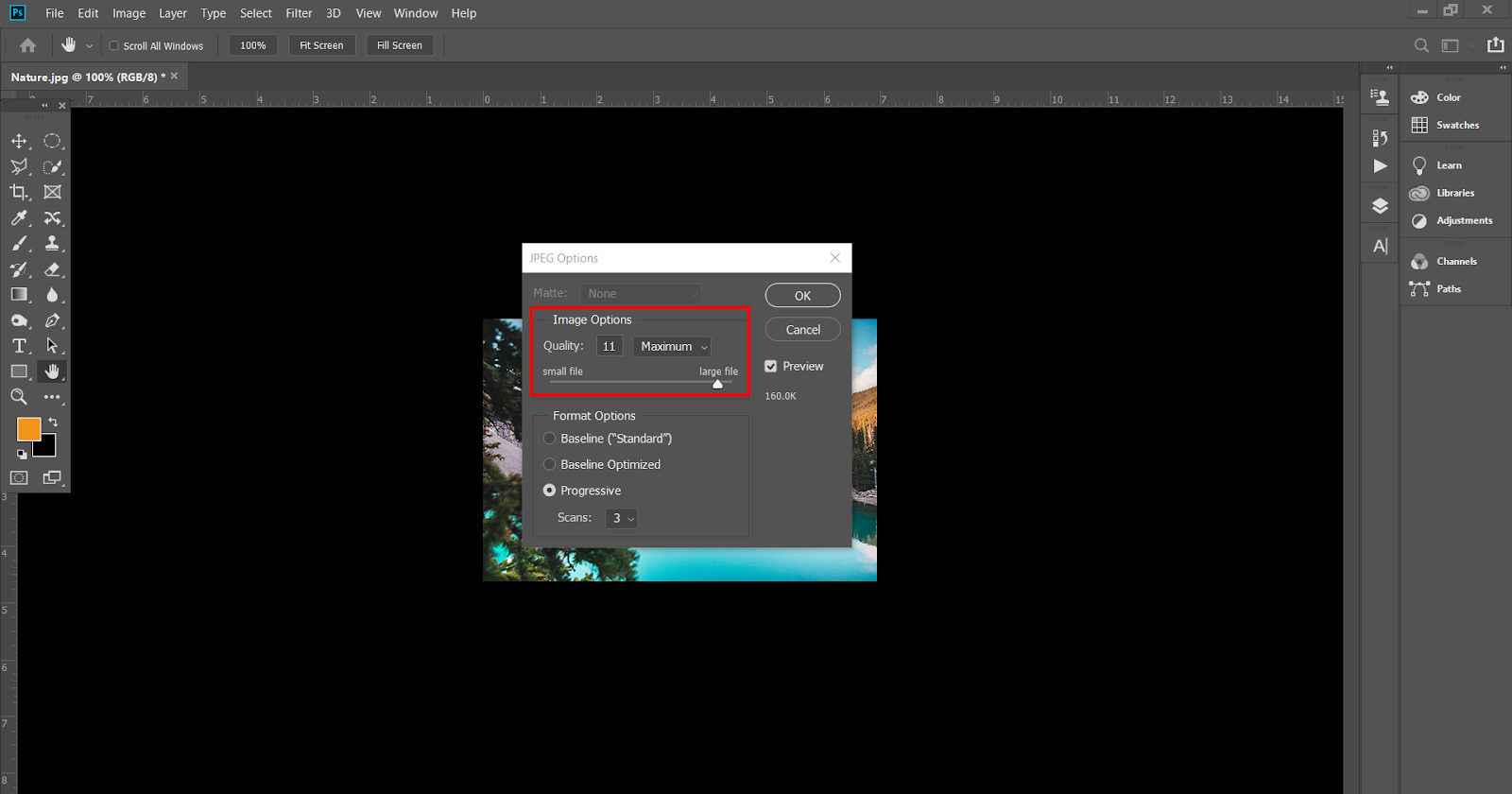1512x794 pixels.
Task: Select the Path Selection arrow tool
Action: [x=52, y=346]
